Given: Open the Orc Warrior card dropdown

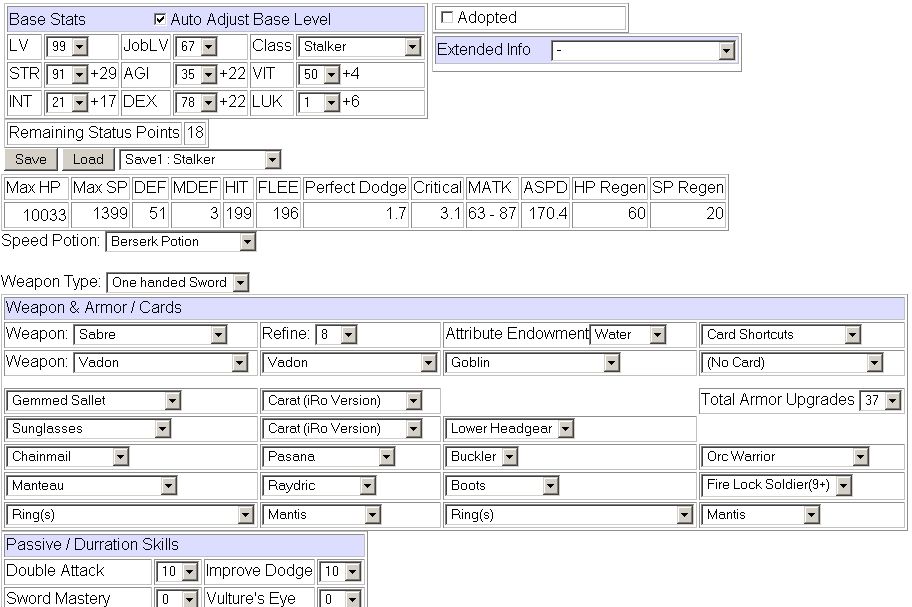Looking at the screenshot, I should (785, 456).
